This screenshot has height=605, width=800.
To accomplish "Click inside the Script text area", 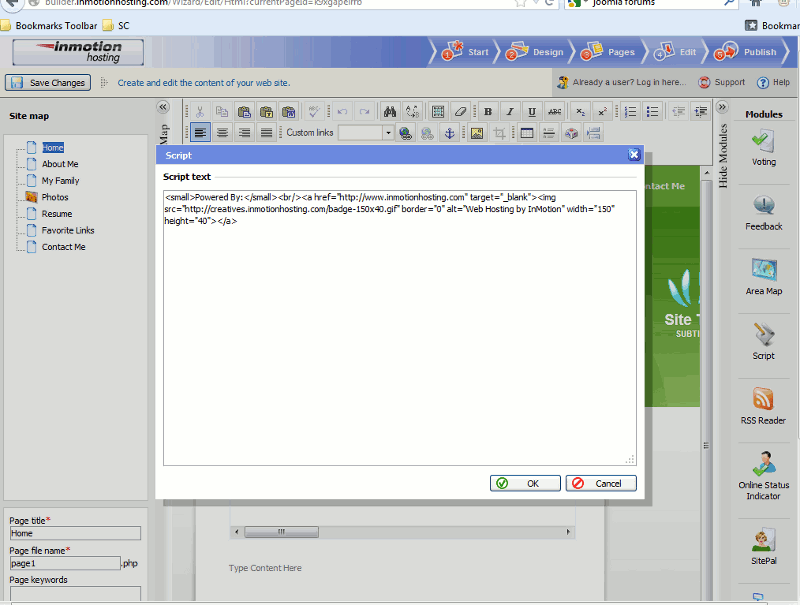I will [x=399, y=327].
